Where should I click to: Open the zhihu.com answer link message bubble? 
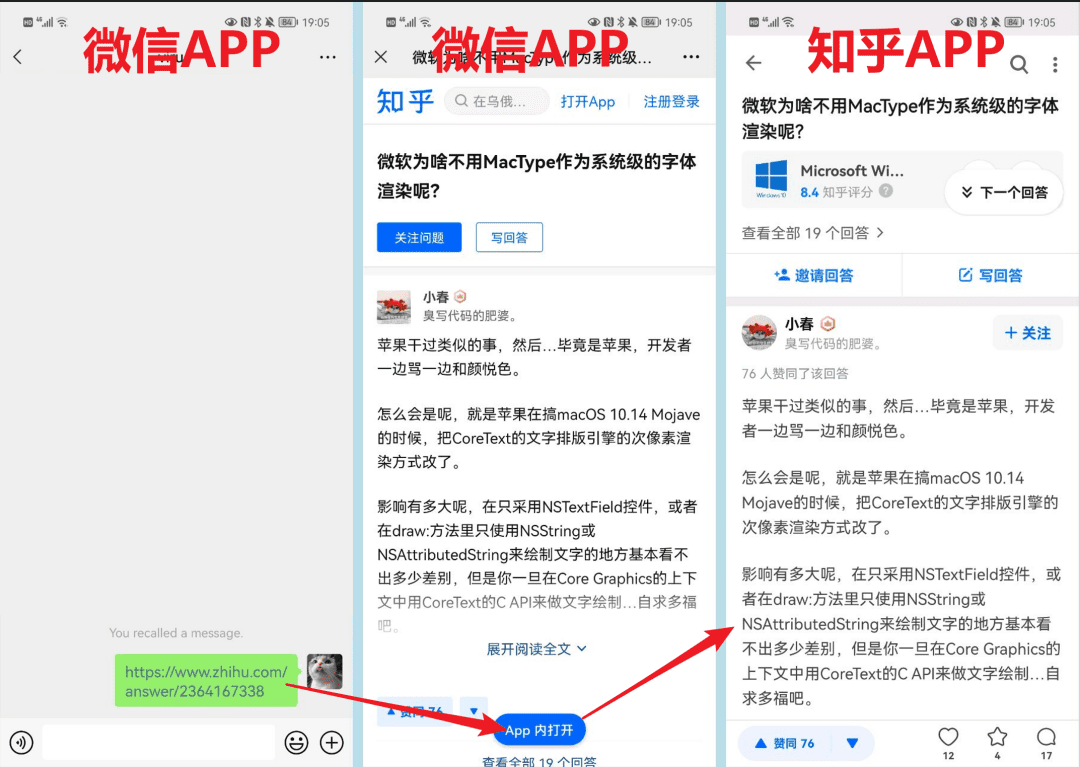point(206,681)
